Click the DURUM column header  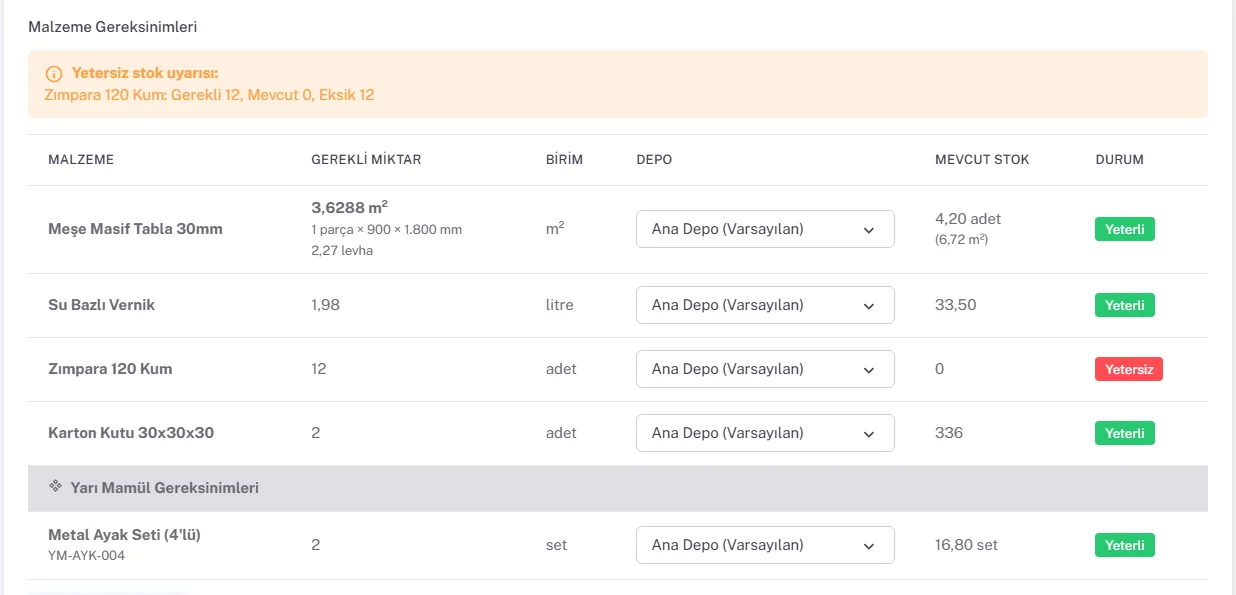click(x=1120, y=160)
